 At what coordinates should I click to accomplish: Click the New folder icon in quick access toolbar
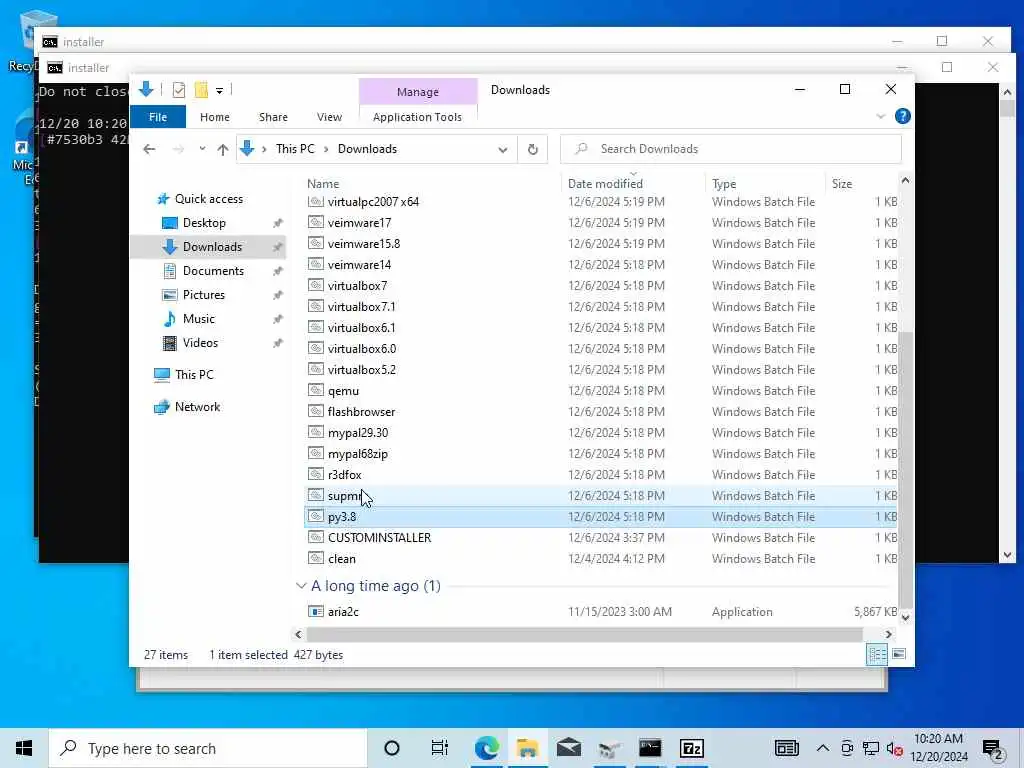tap(201, 89)
